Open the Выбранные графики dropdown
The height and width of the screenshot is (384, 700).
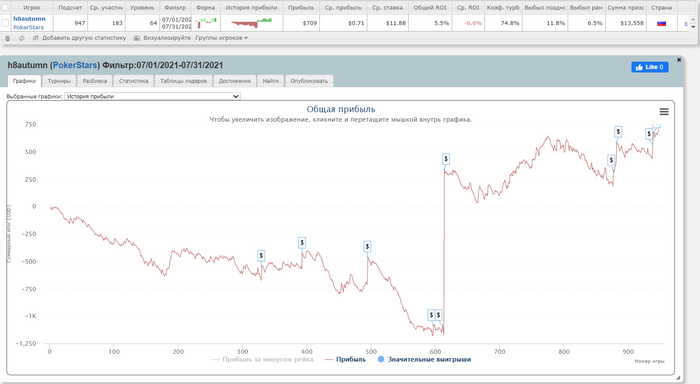153,96
